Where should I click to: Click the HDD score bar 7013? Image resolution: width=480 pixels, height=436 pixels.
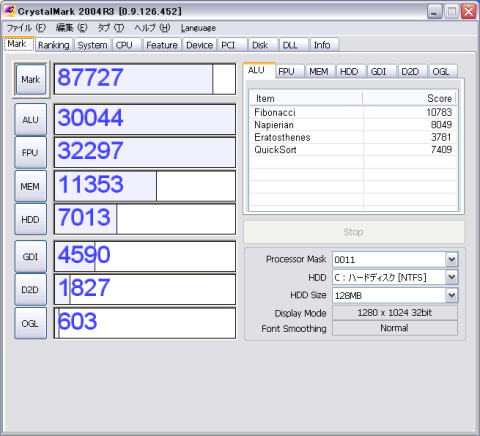pos(145,219)
